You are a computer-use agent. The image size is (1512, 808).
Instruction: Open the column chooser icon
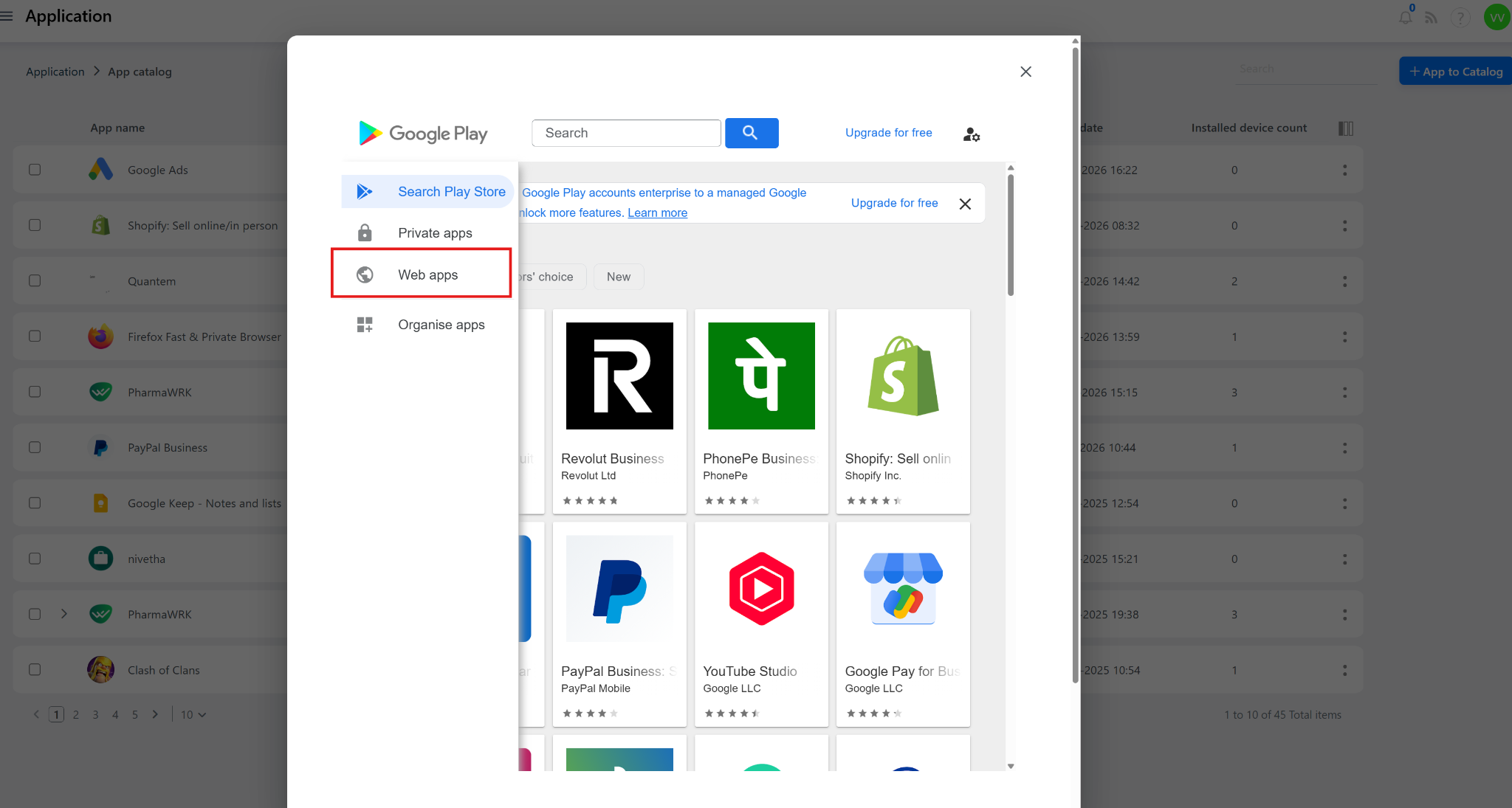click(1345, 128)
